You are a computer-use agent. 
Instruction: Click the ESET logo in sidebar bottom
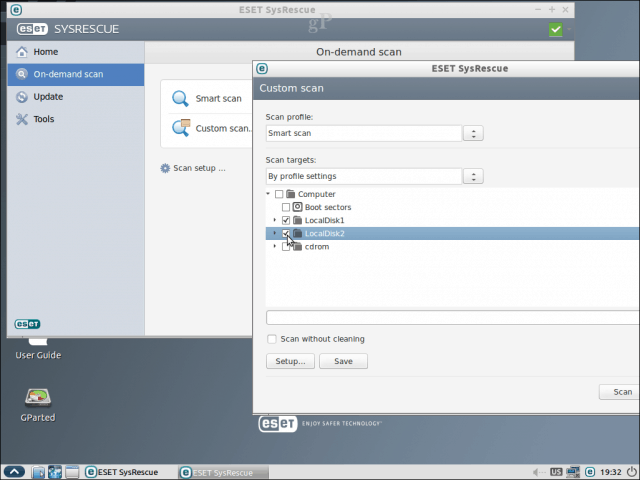[x=27, y=324]
